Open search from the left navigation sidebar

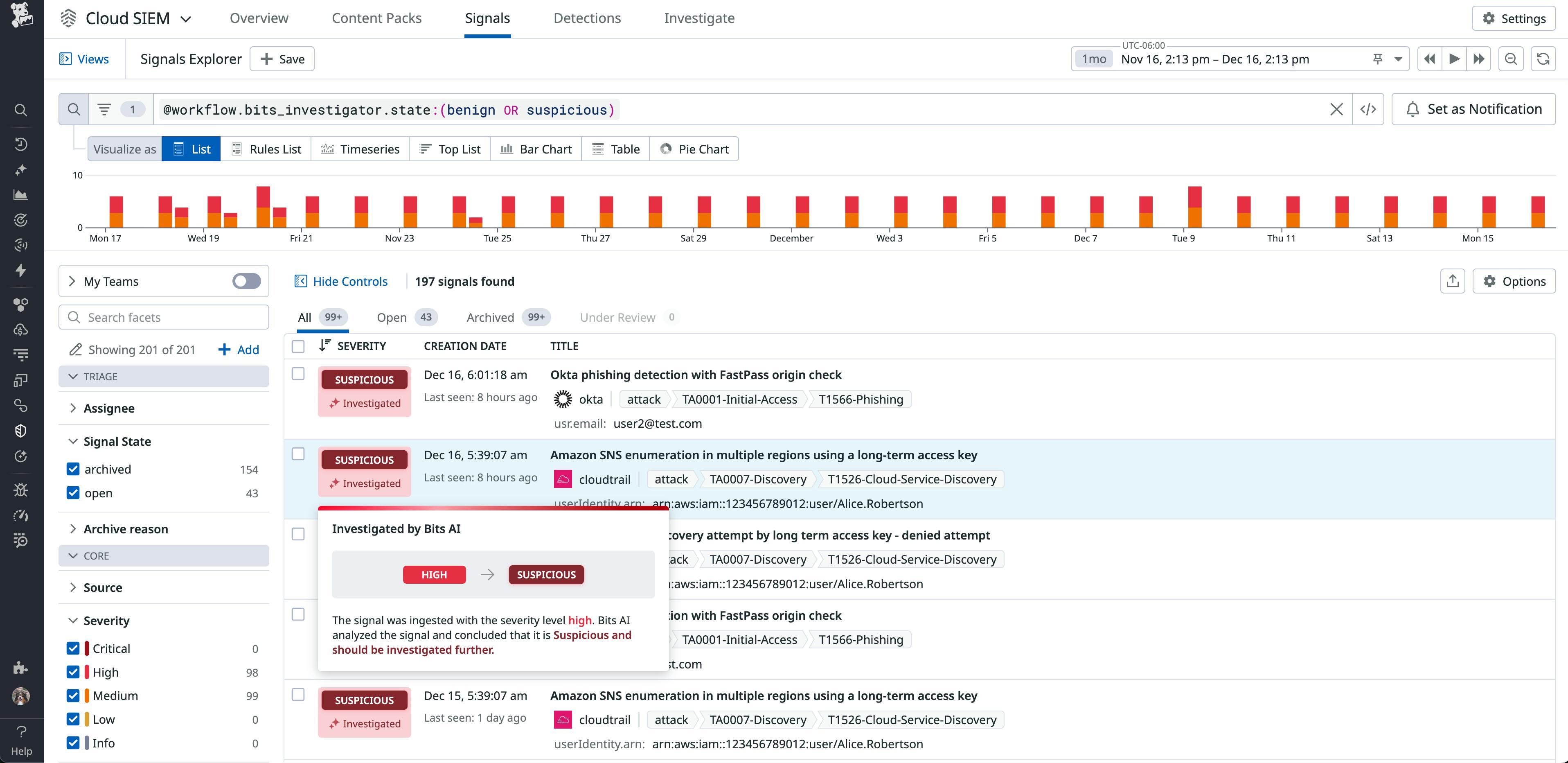point(20,110)
